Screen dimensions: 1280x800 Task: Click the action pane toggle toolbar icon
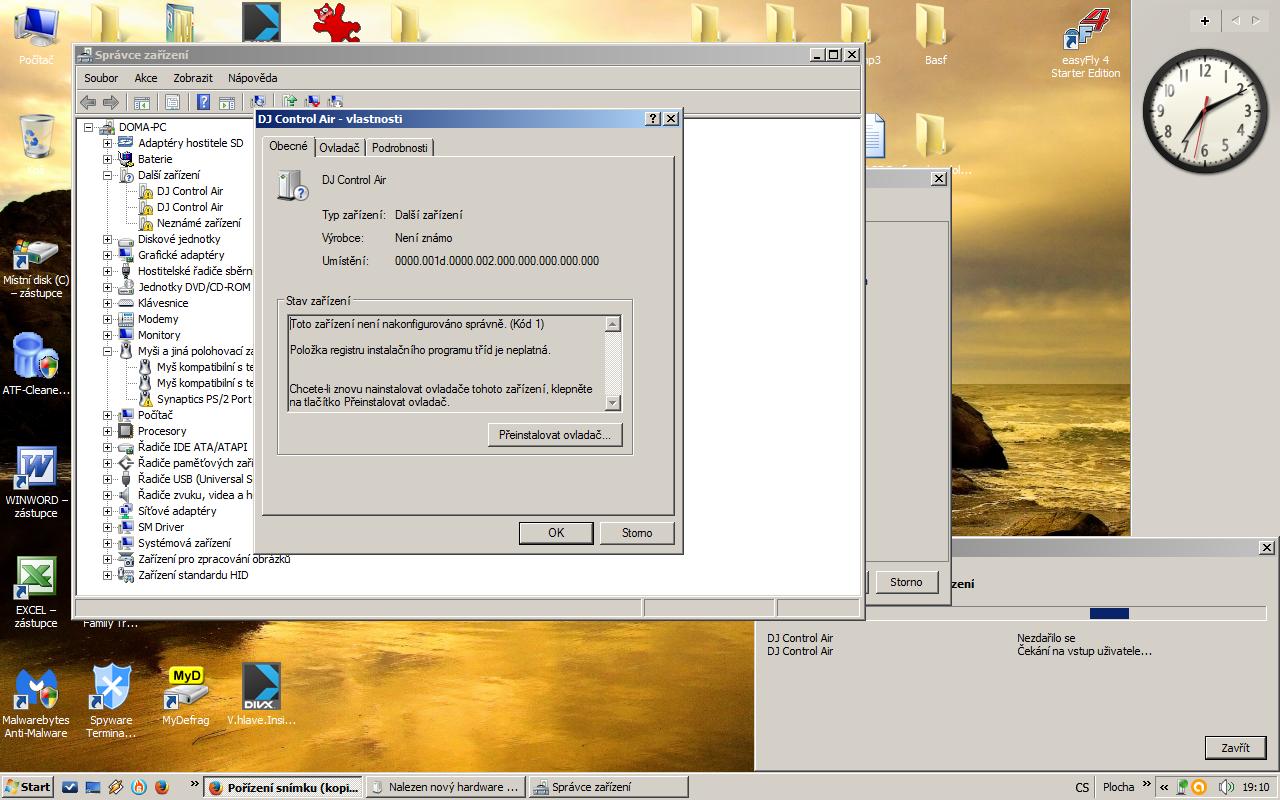coord(227,102)
